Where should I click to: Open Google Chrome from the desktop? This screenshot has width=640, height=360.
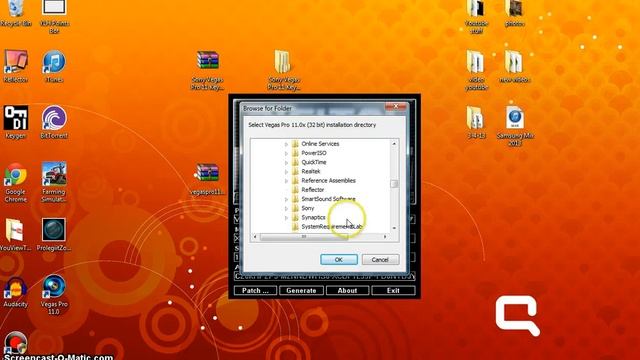16,182
